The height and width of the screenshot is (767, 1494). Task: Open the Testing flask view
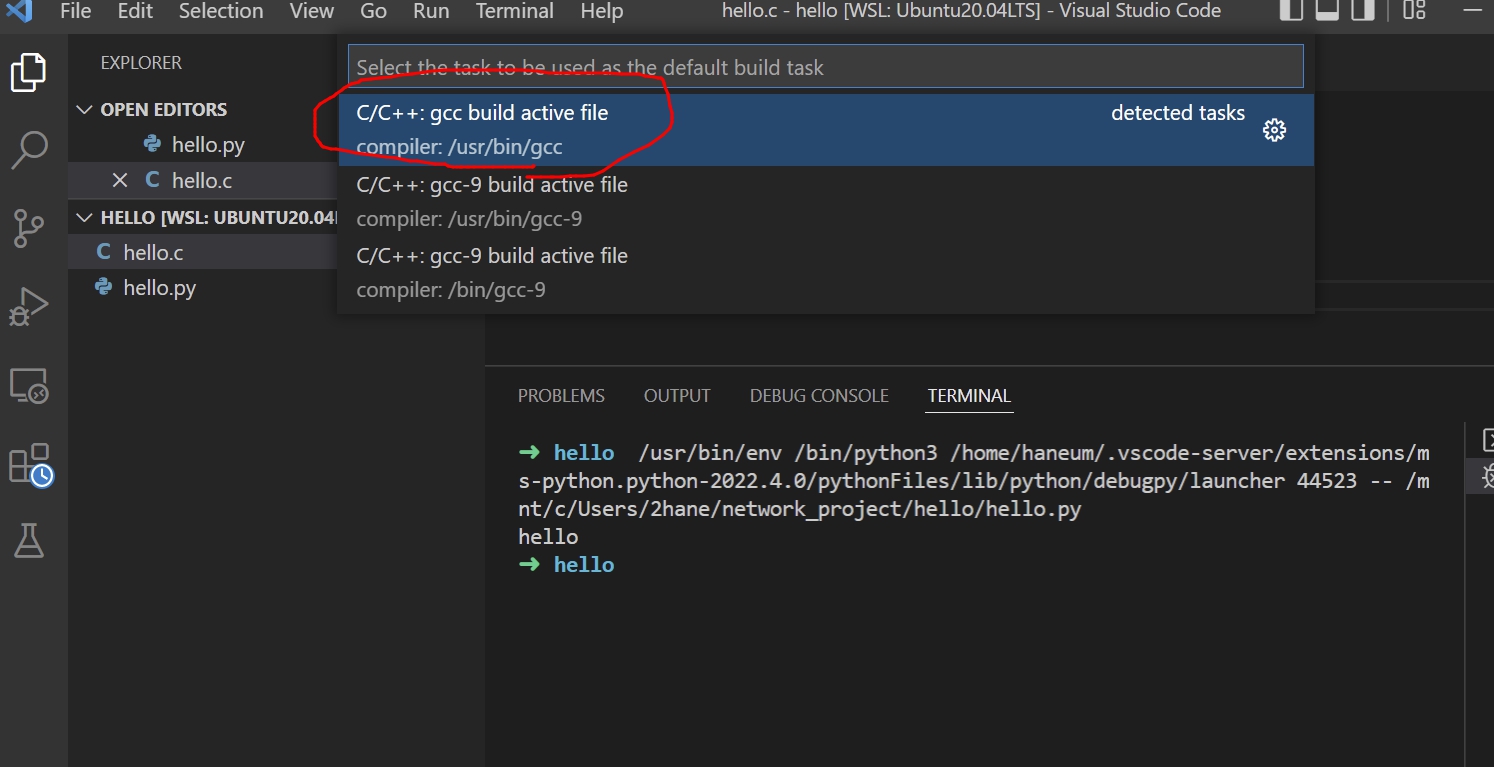tap(28, 541)
